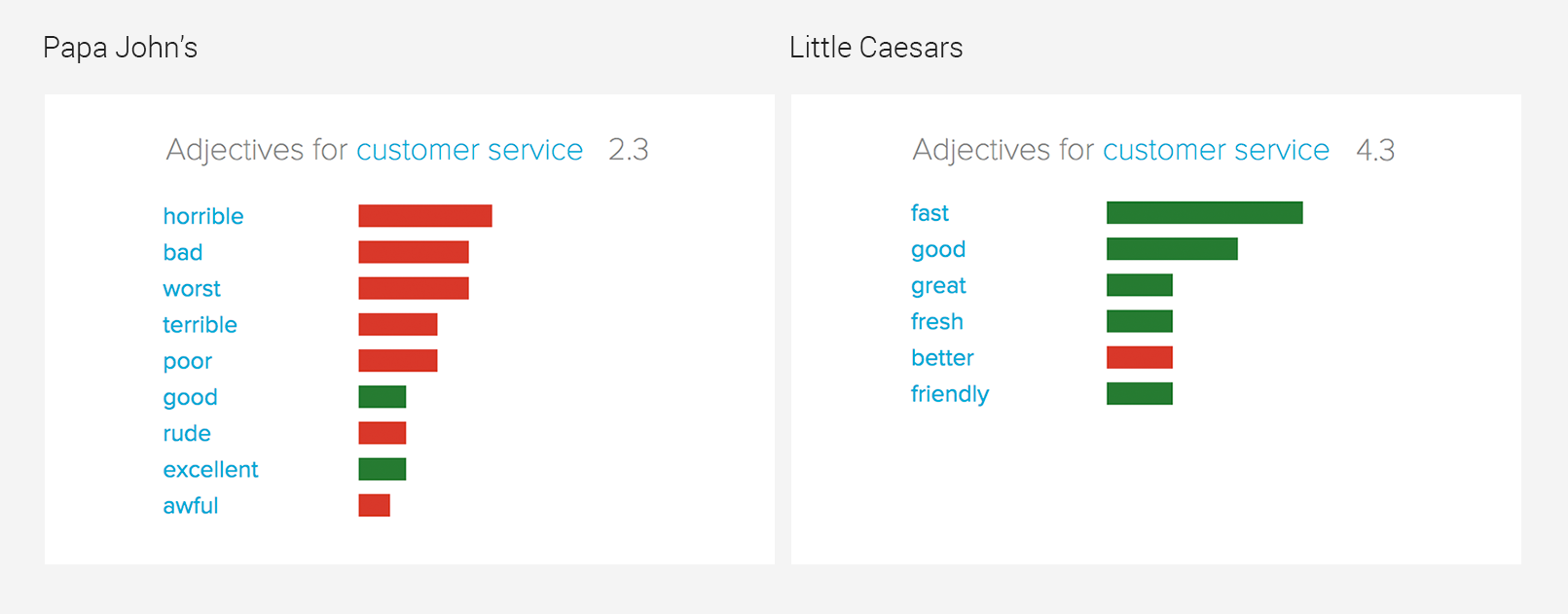Select the 'excellent' adjective link
The image size is (1568, 614).
tap(210, 469)
